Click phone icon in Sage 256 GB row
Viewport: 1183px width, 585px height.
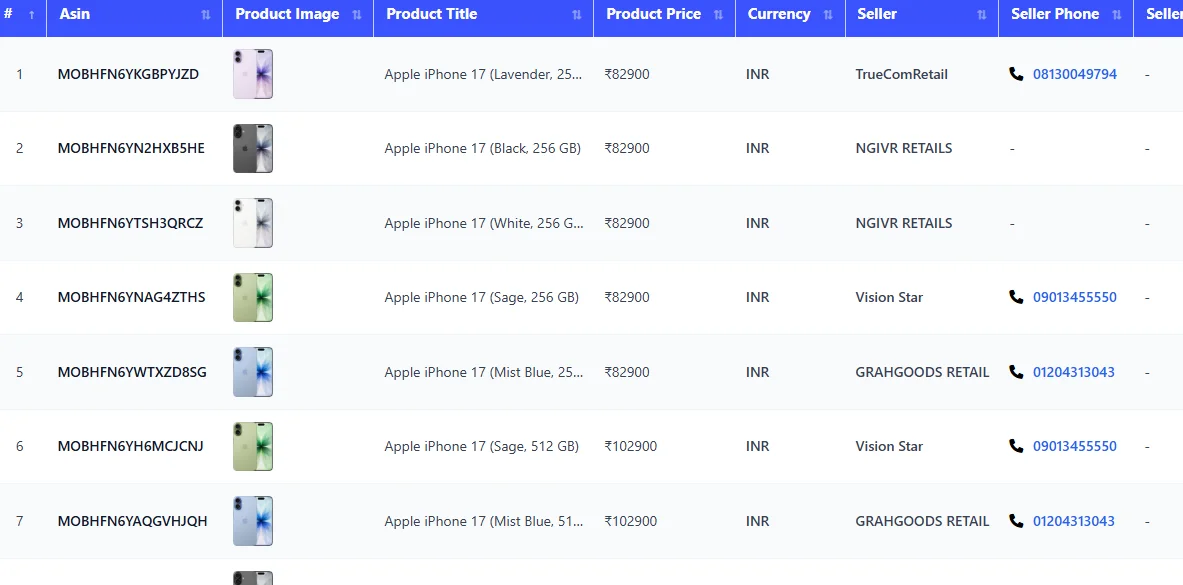click(x=1016, y=297)
